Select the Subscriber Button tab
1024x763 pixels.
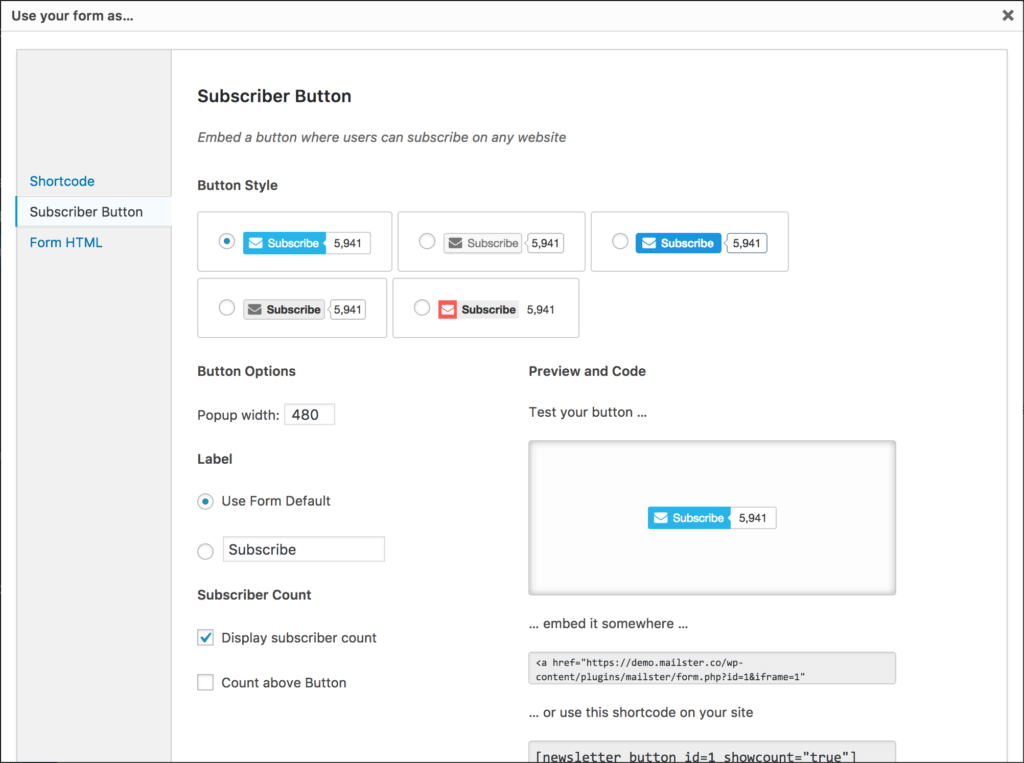point(87,211)
